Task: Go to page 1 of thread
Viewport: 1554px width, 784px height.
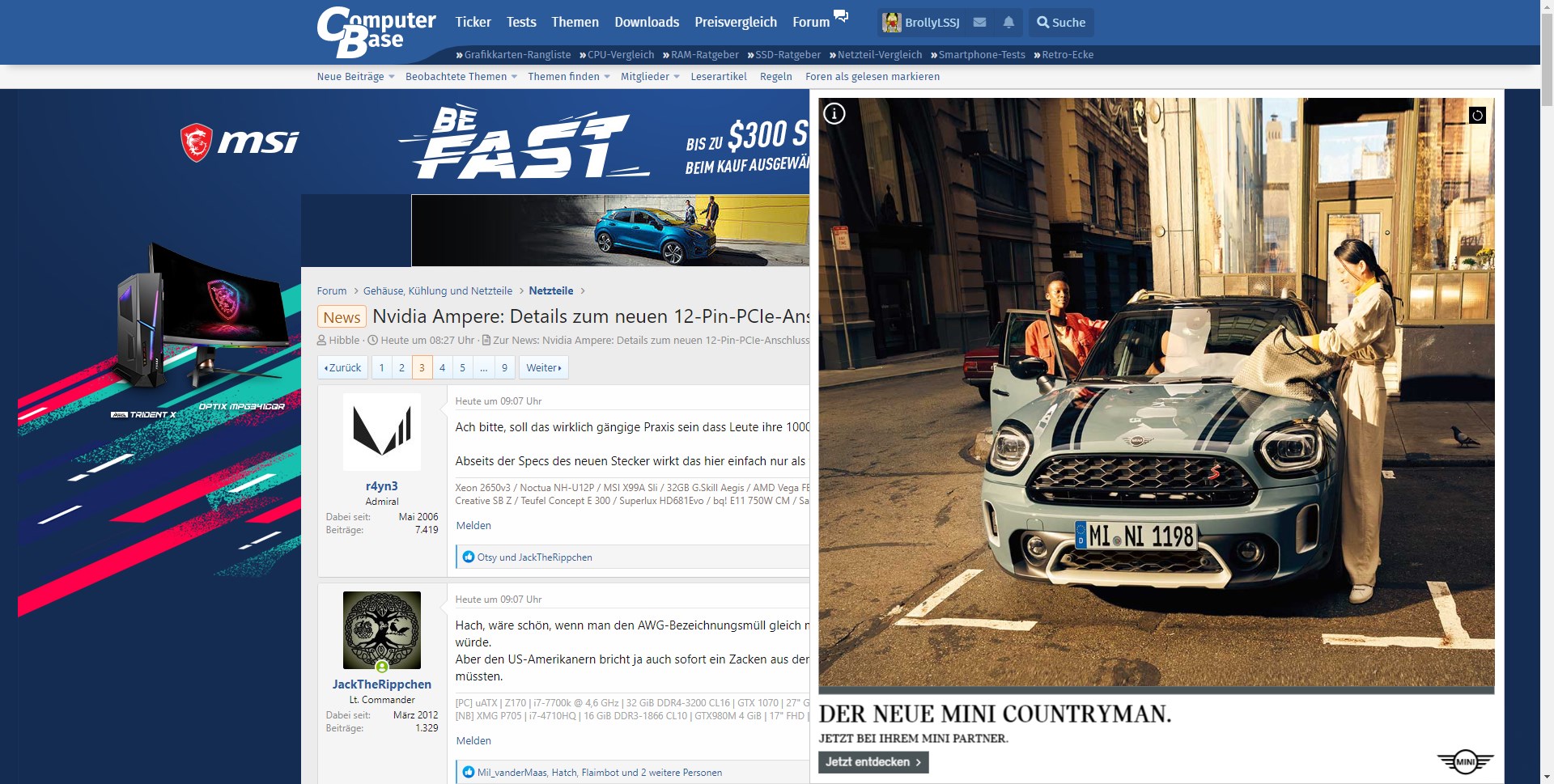Action: click(382, 367)
